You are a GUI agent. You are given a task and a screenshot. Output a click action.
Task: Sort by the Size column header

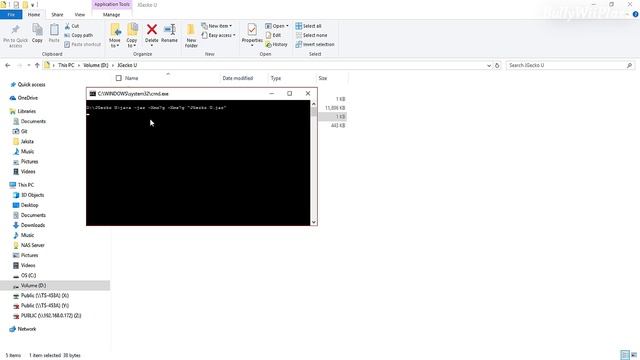[x=322, y=78]
